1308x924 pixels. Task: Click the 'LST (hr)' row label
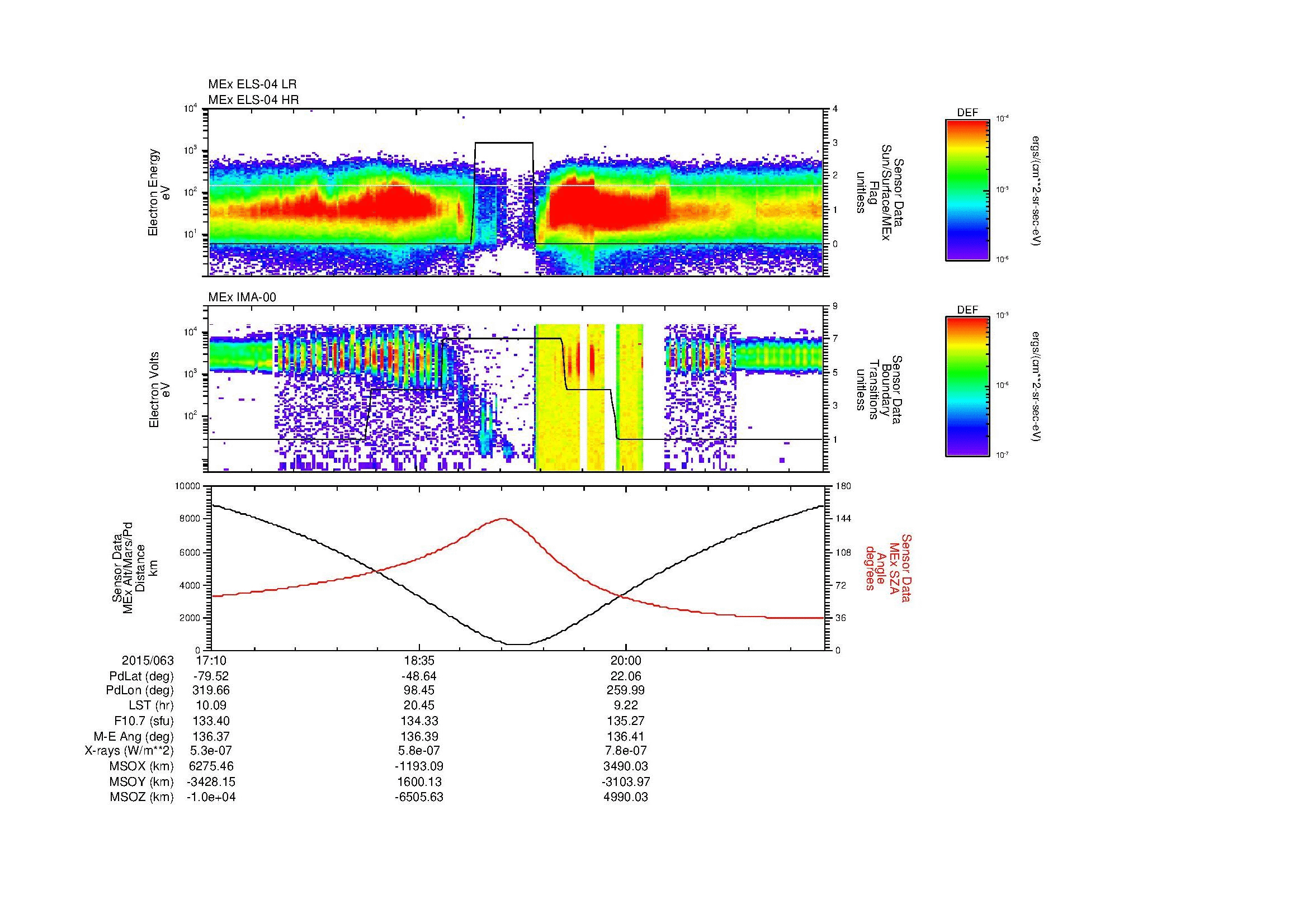coord(151,705)
